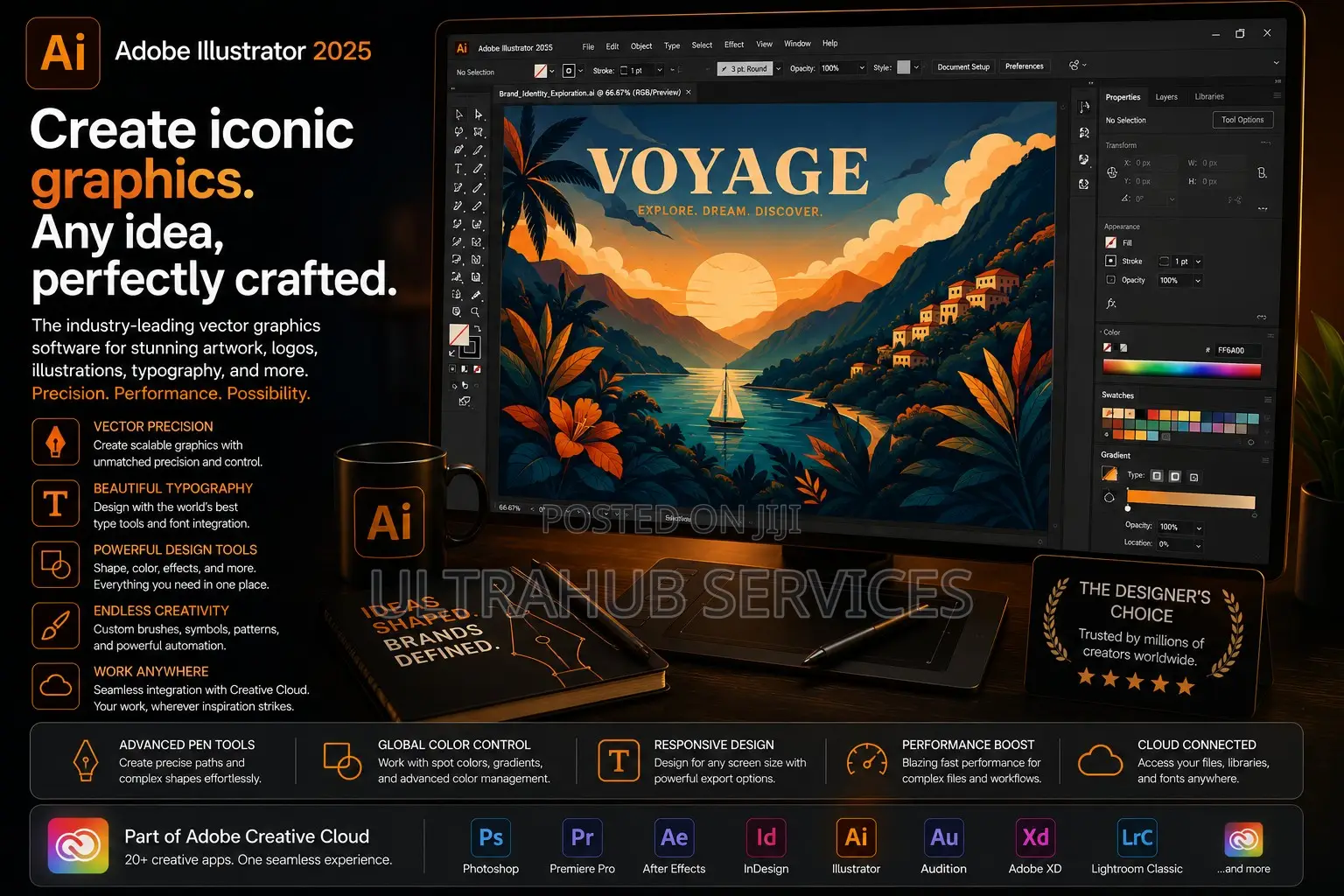Click the hex color field FF6A00
The image size is (1344, 896).
pos(1237,350)
